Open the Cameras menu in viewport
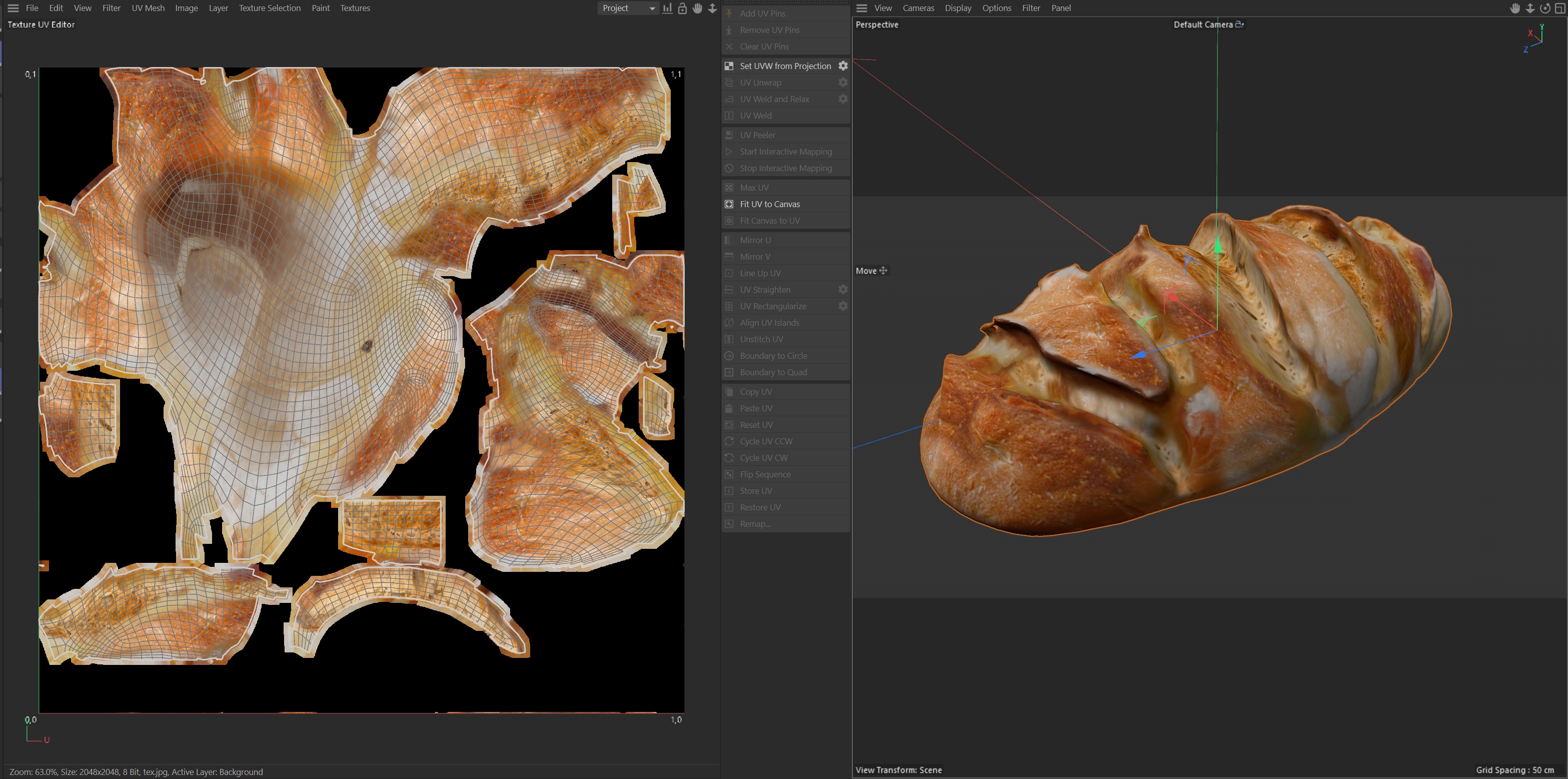The image size is (1568, 779). pos(918,8)
